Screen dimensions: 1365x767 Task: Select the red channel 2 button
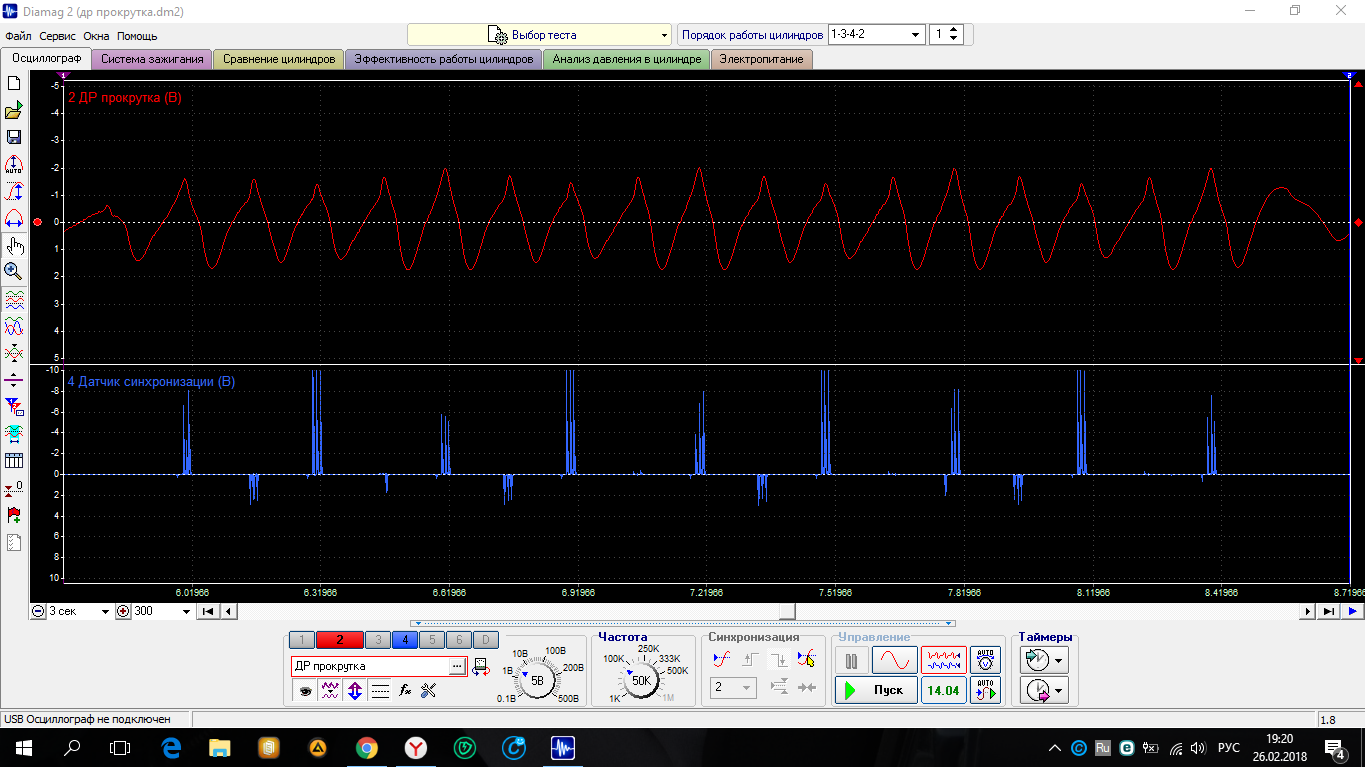[340, 640]
